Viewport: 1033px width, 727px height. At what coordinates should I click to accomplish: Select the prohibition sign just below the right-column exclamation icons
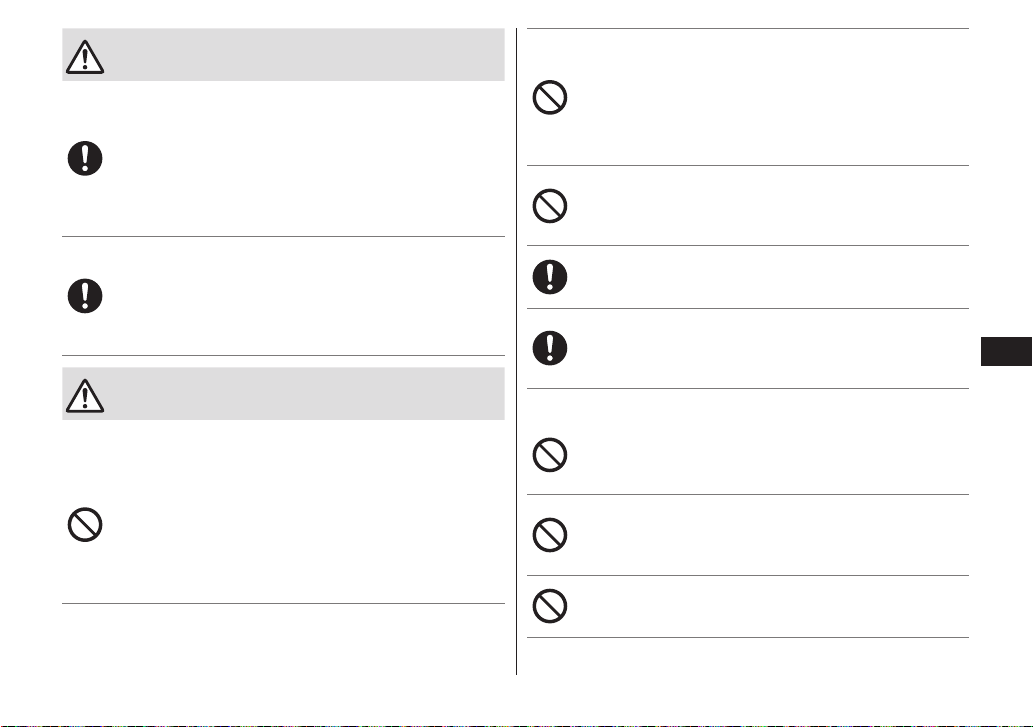point(549,454)
